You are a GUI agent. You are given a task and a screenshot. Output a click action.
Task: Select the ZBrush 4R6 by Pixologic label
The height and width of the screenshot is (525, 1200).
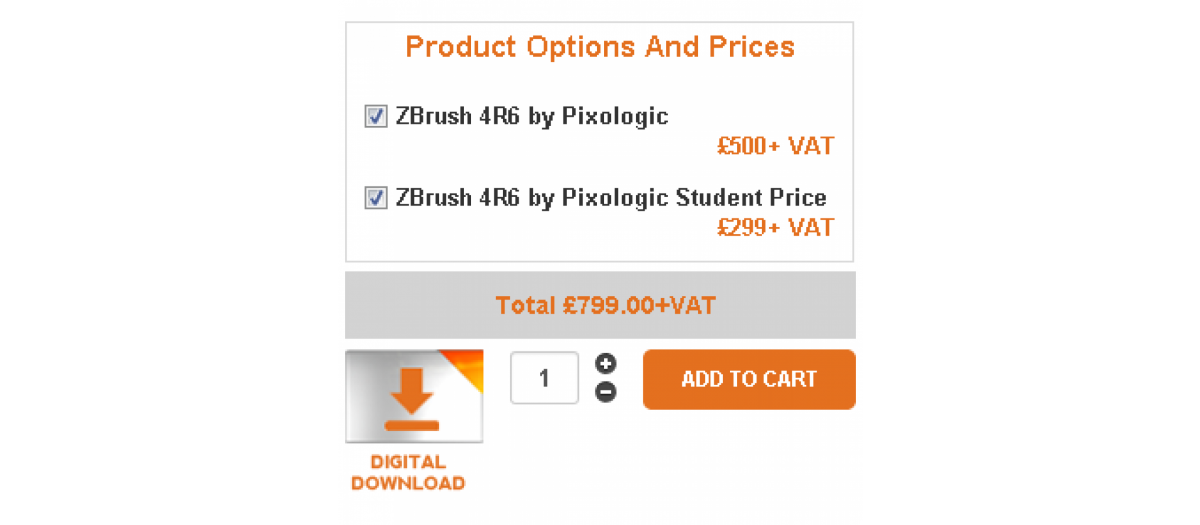(x=532, y=116)
